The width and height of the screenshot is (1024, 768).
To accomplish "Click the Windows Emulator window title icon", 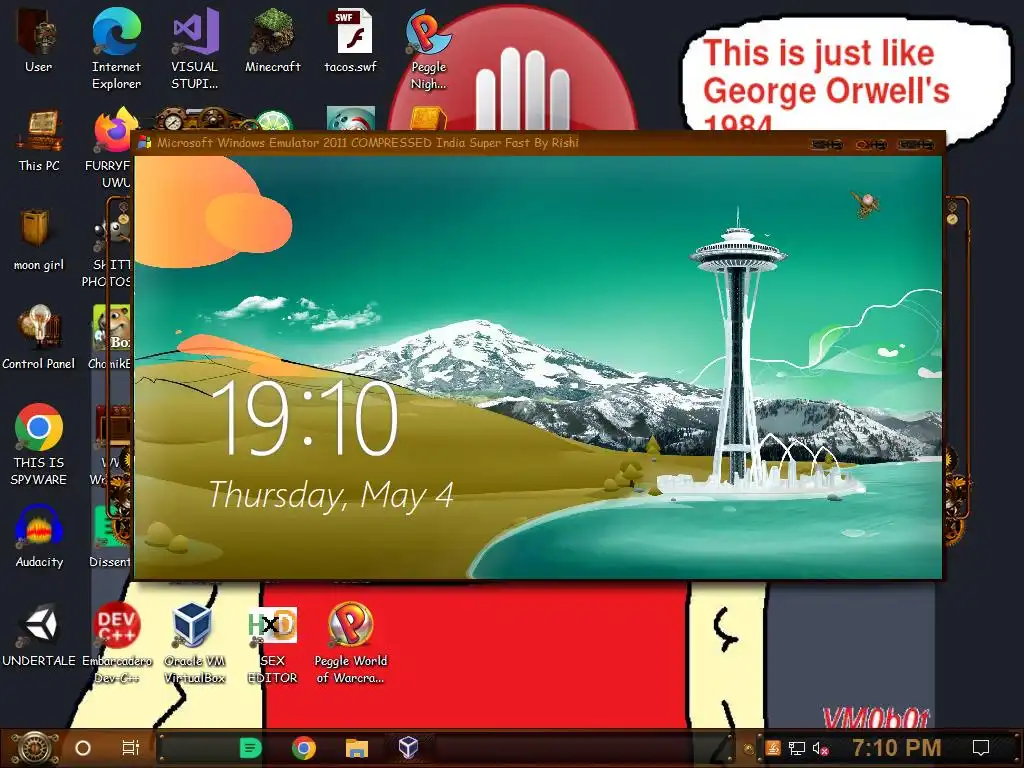I will coord(144,142).
